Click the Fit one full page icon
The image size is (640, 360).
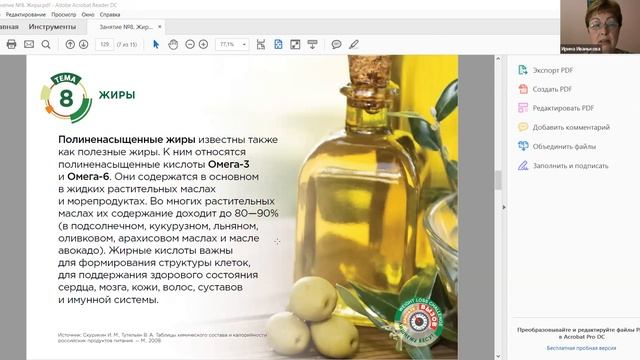[278, 44]
